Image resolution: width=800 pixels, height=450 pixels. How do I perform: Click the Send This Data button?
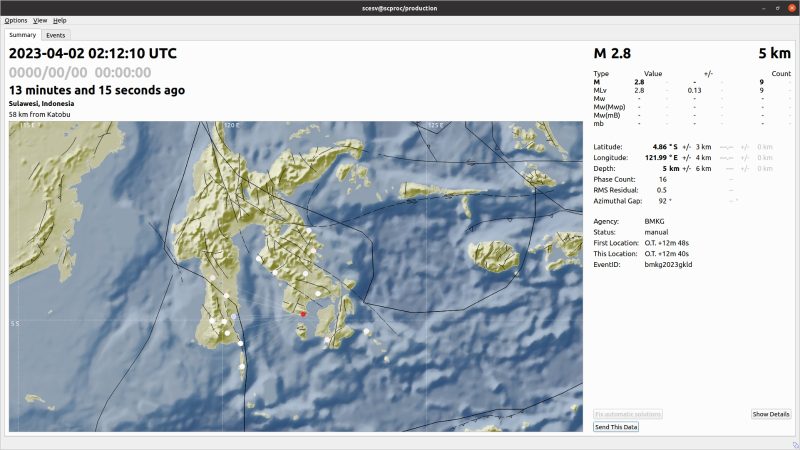click(x=616, y=427)
